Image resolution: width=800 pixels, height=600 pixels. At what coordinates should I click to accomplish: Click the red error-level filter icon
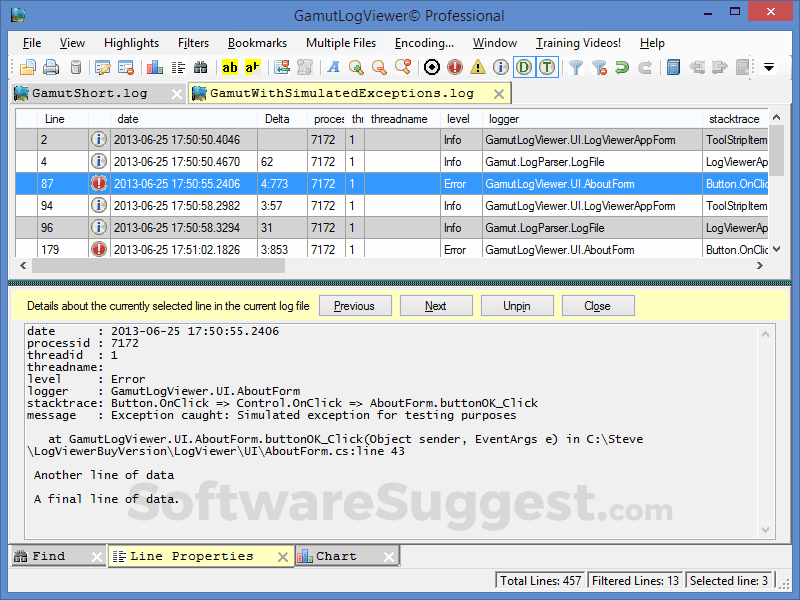point(452,67)
